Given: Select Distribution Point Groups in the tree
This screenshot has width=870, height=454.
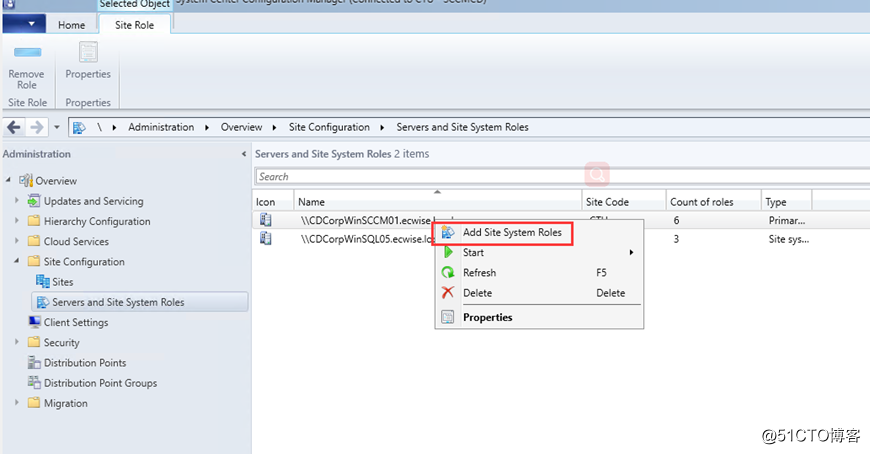Looking at the screenshot, I should click(100, 383).
